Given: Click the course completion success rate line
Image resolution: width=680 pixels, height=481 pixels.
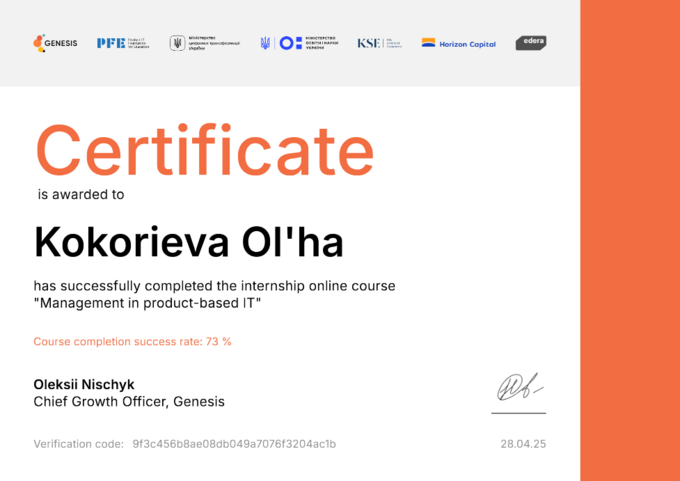Looking at the screenshot, I should (132, 341).
